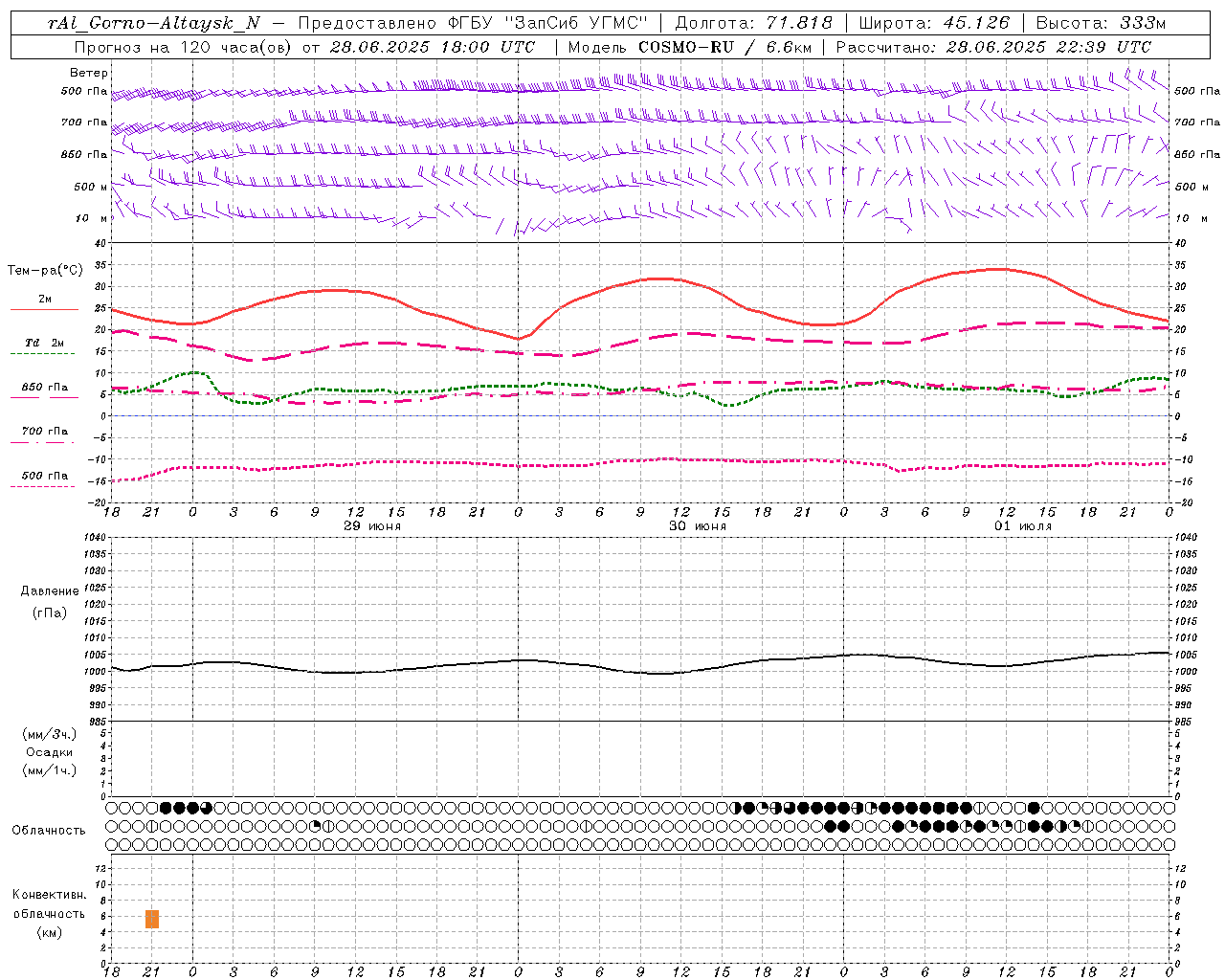Click the 29 июня date label

[x=372, y=526]
